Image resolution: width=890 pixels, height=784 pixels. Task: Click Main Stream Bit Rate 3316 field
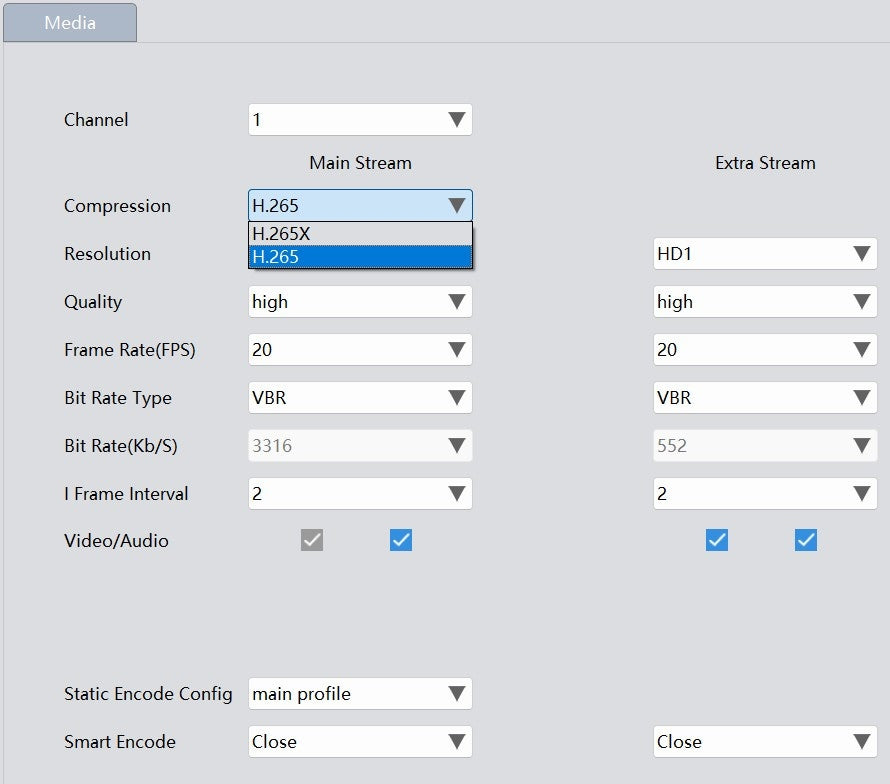coord(360,446)
